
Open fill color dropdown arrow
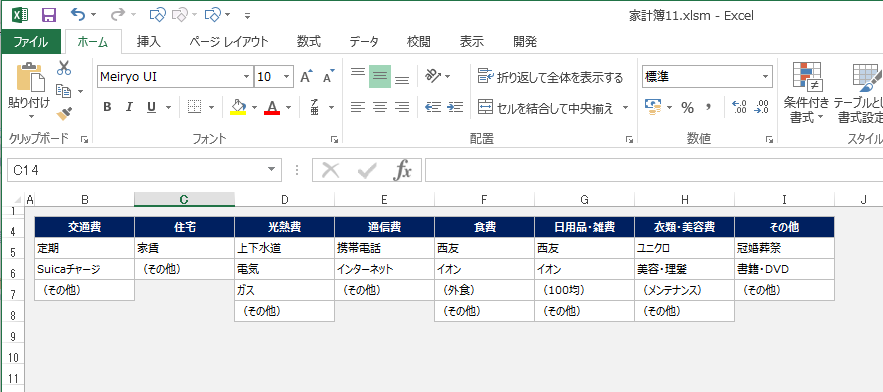[255, 107]
